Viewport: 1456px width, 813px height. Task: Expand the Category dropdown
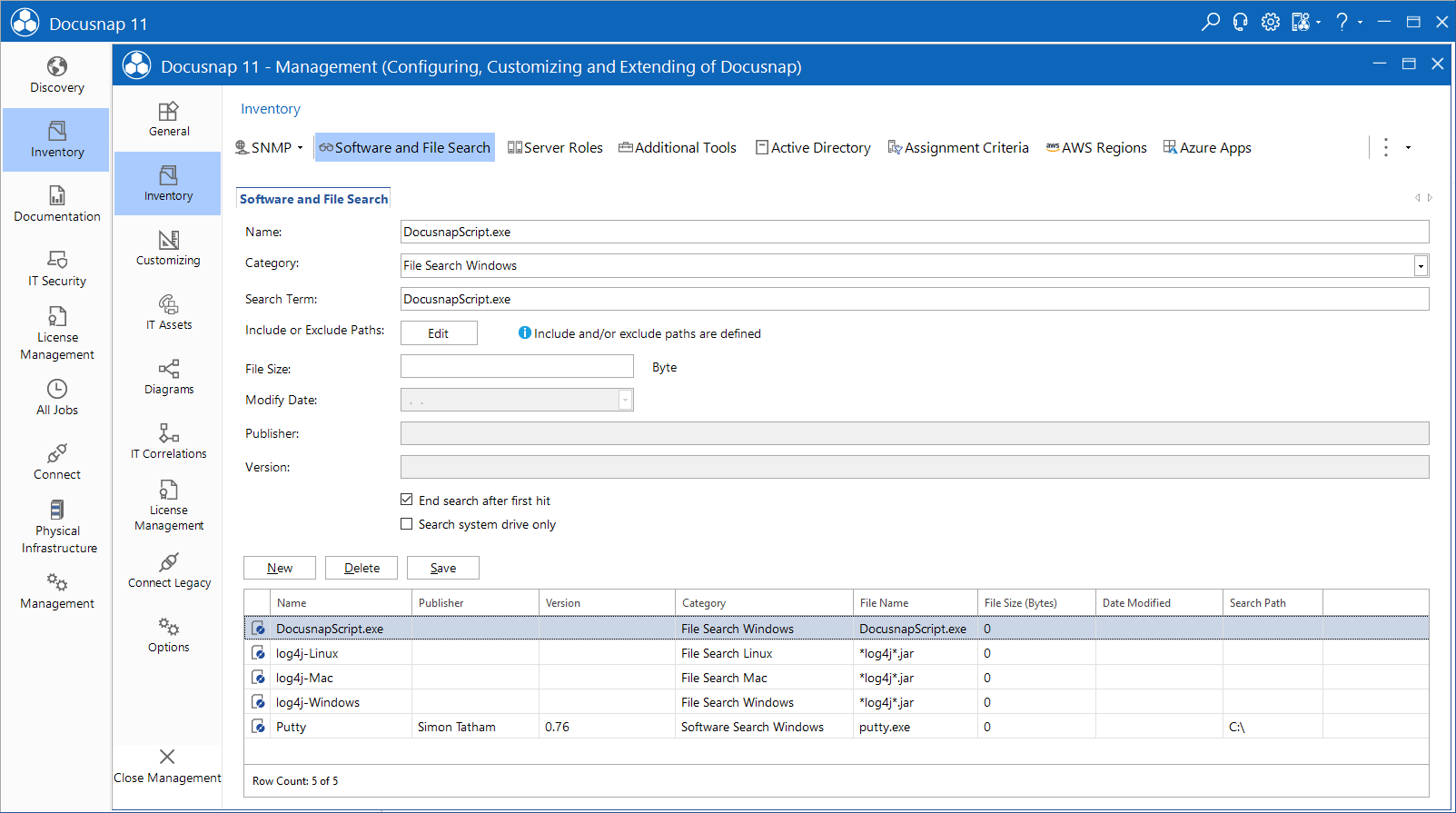pos(1421,265)
